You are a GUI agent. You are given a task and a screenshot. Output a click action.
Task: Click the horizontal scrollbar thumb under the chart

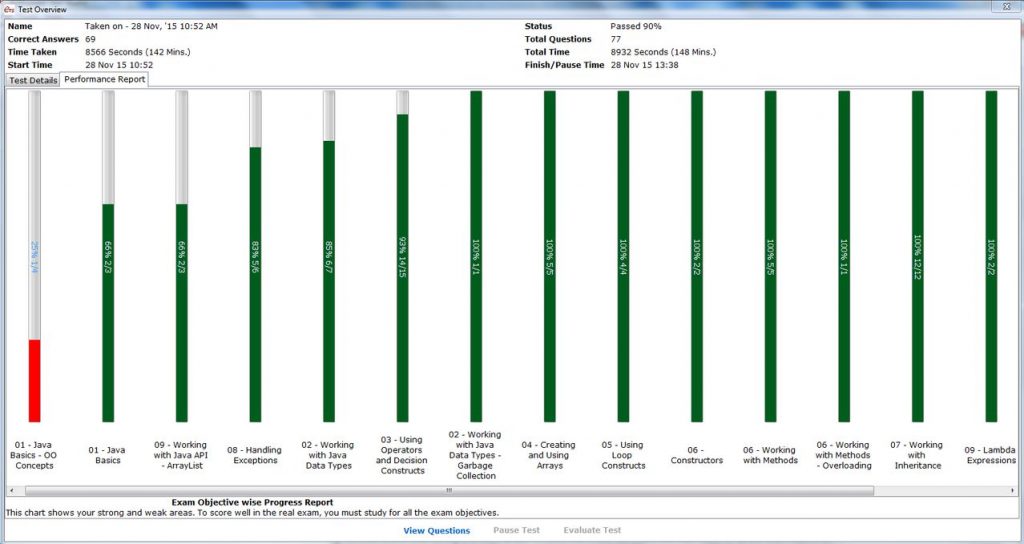point(448,491)
